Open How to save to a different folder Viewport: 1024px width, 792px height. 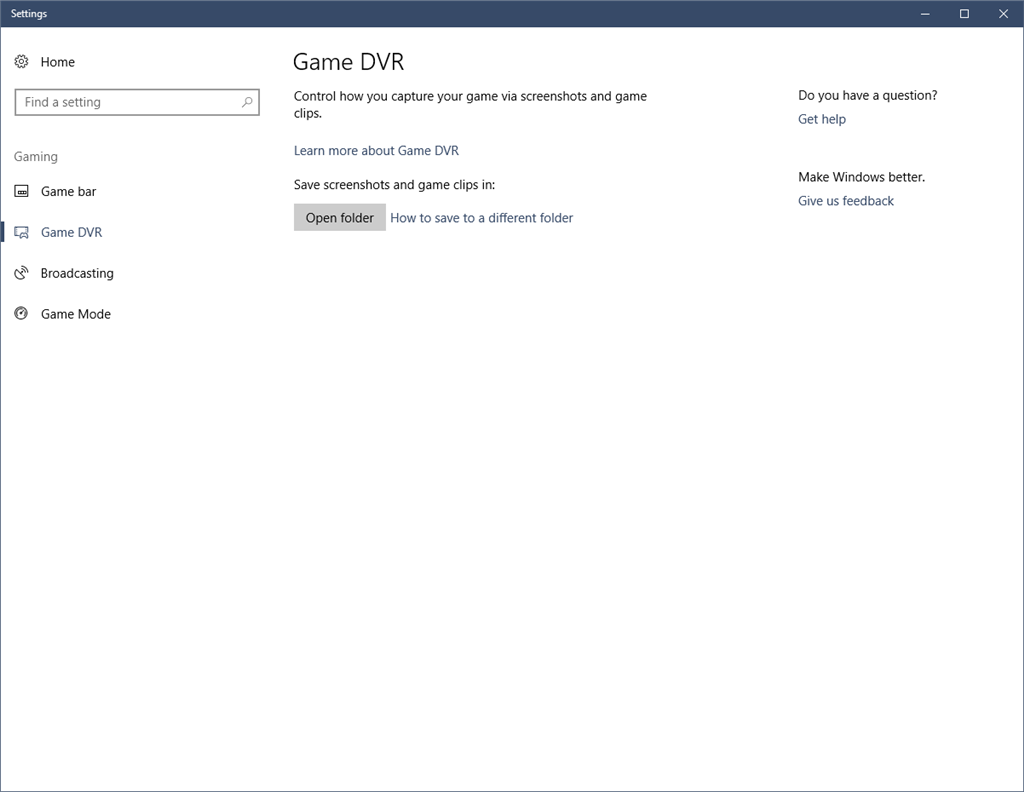tap(481, 218)
